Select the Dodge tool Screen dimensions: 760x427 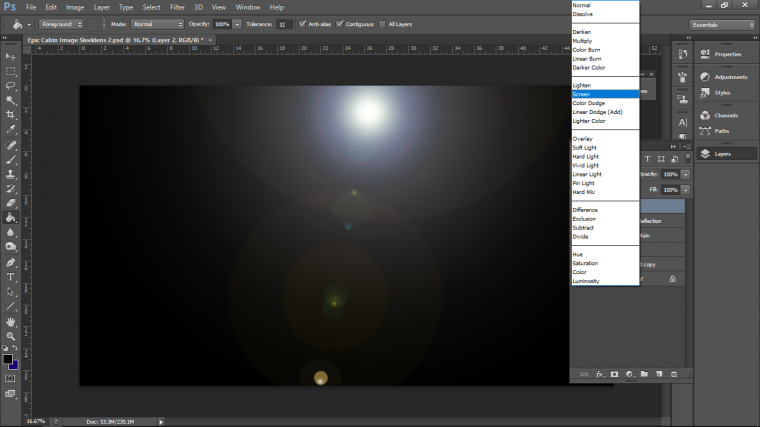pos(11,247)
